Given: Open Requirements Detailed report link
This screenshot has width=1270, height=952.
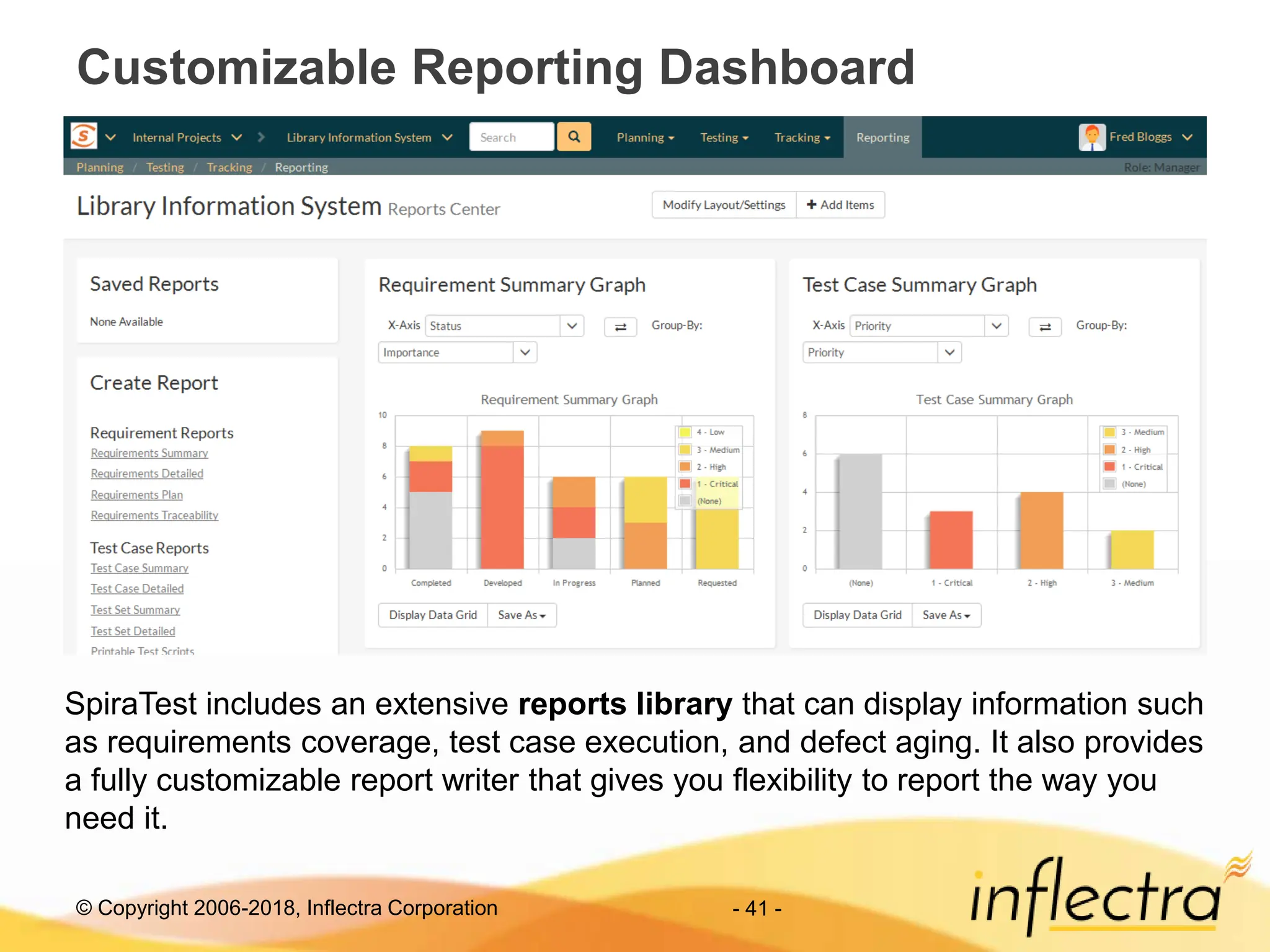Looking at the screenshot, I should tap(147, 474).
